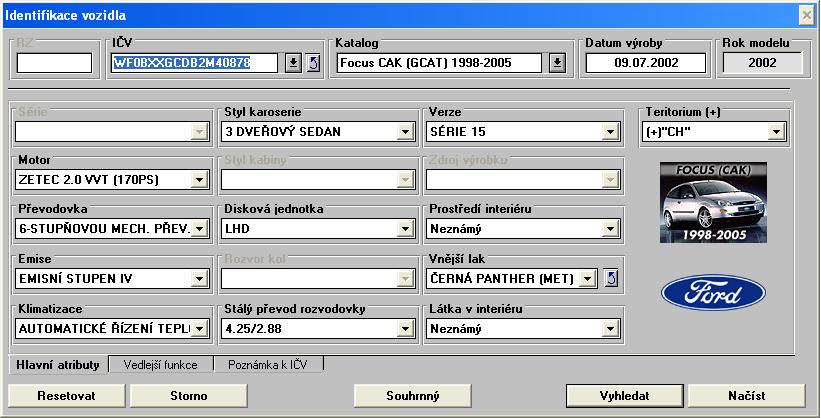This screenshot has height=418, width=821.
Task: Click into the Datum výroby date field
Action: [x=646, y=63]
